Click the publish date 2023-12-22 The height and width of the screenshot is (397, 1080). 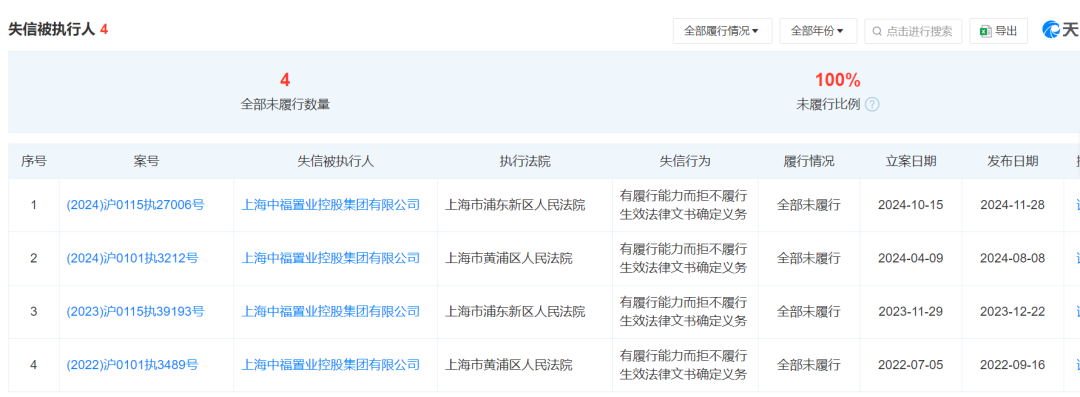(1012, 312)
